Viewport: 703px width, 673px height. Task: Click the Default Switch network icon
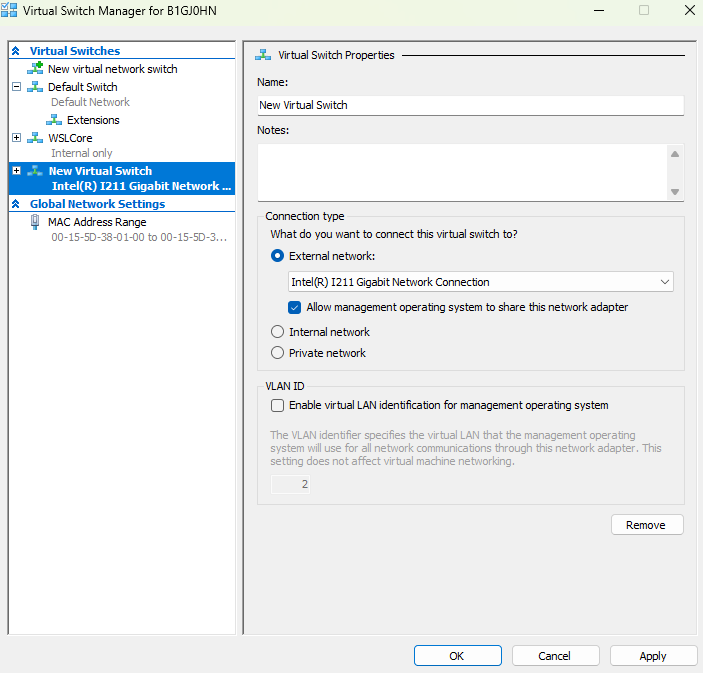point(35,87)
